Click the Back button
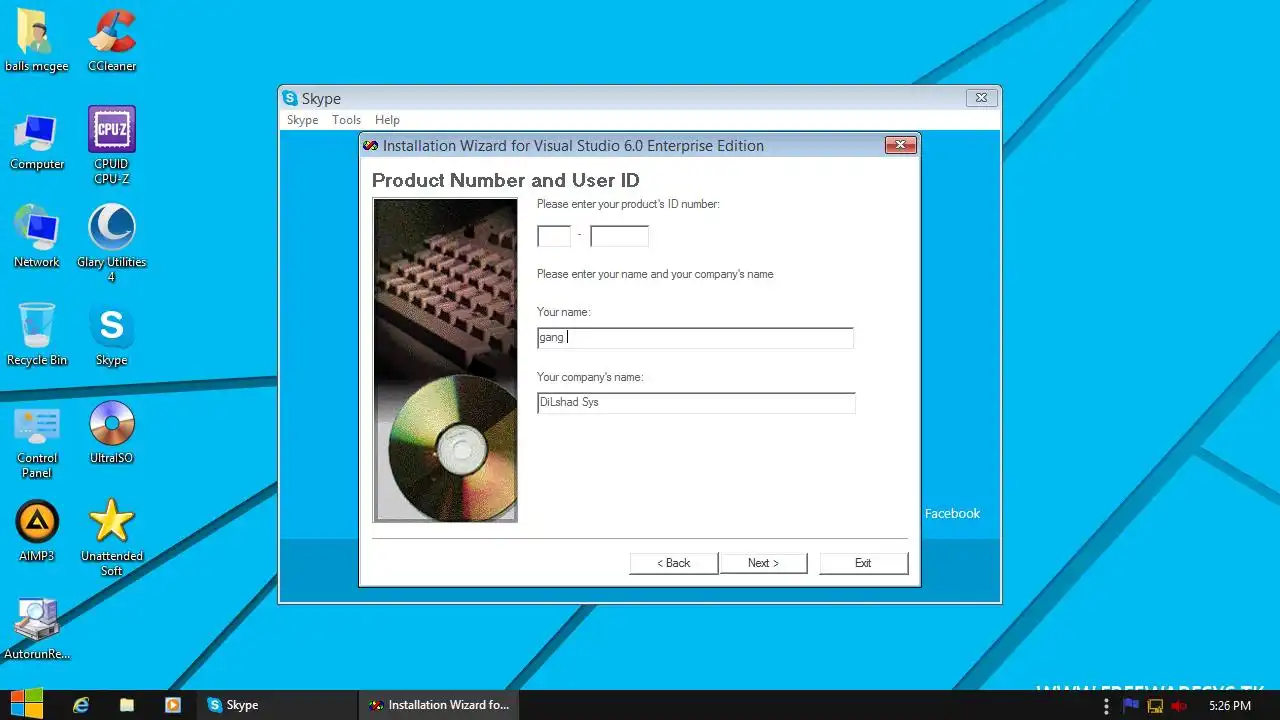The image size is (1280, 720). [674, 563]
